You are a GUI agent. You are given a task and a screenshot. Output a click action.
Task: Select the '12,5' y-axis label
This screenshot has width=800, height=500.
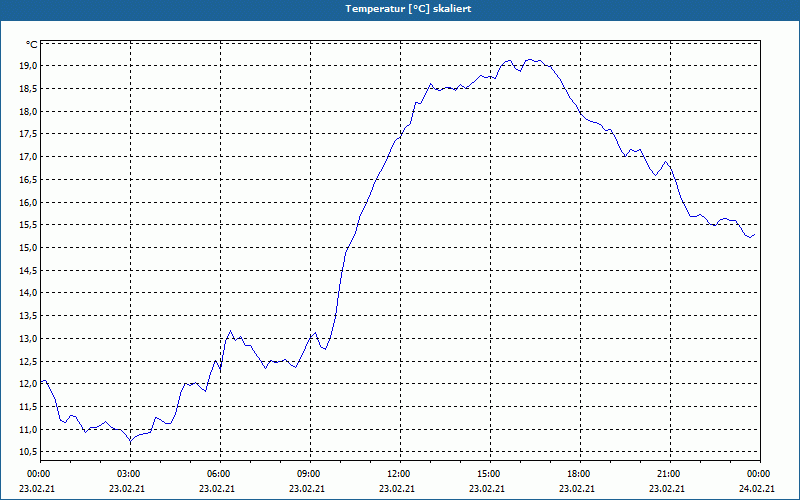(29, 362)
